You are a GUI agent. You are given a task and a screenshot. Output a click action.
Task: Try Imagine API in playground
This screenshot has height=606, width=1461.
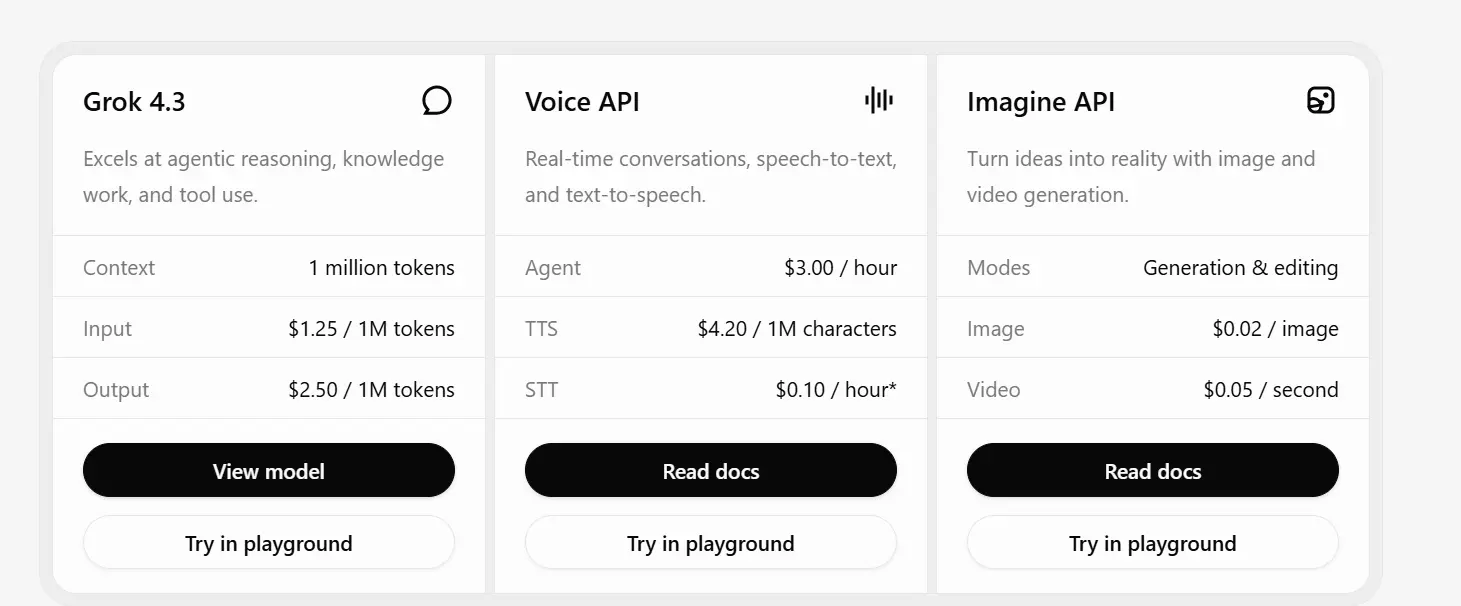click(x=1153, y=543)
